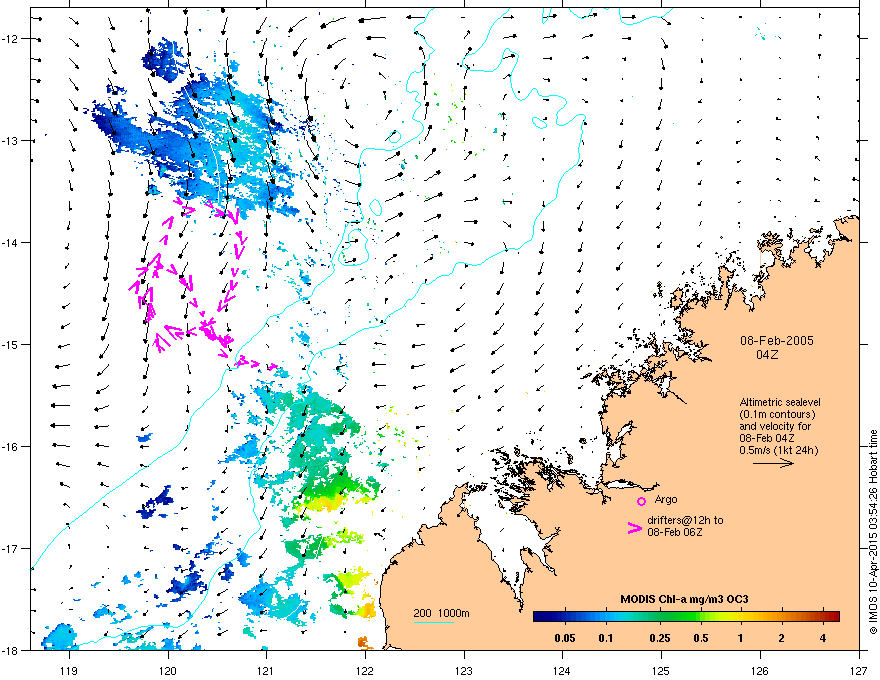The width and height of the screenshot is (880, 680).
Task: Click the colorbar value label 0.05
Action: tap(565, 638)
